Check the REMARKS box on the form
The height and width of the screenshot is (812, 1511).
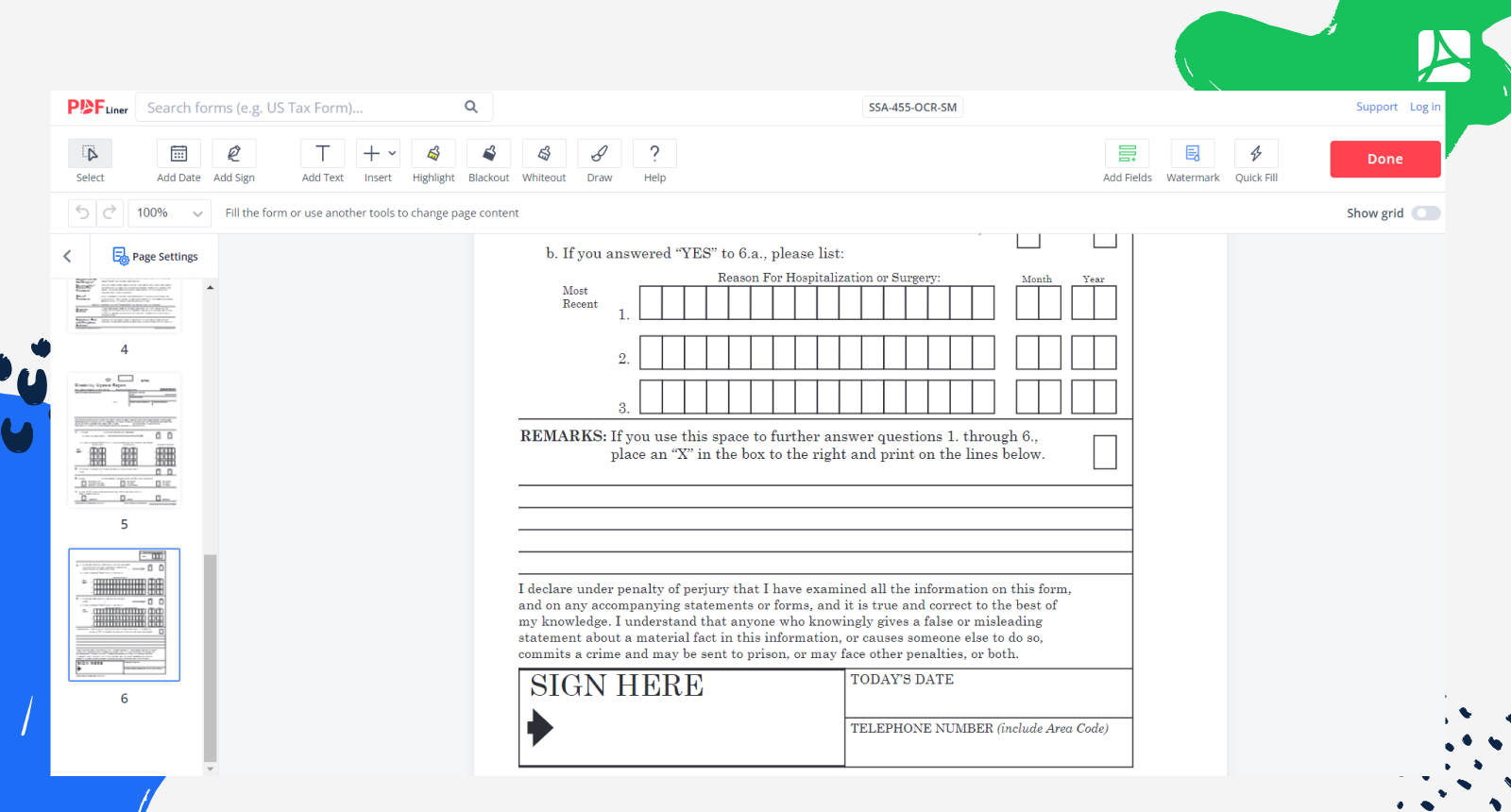[1105, 452]
